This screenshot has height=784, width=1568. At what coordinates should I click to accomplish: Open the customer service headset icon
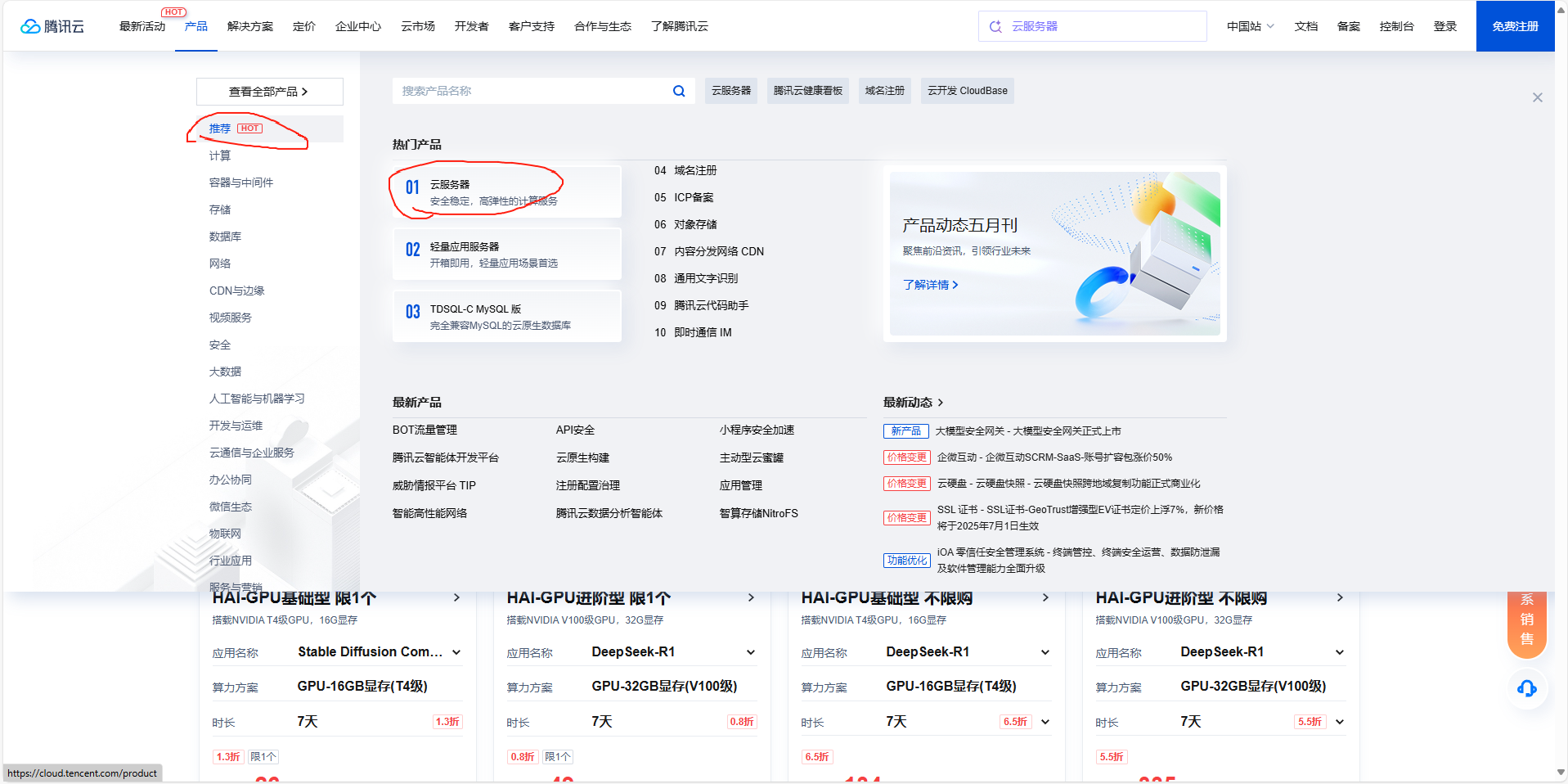click(1526, 688)
